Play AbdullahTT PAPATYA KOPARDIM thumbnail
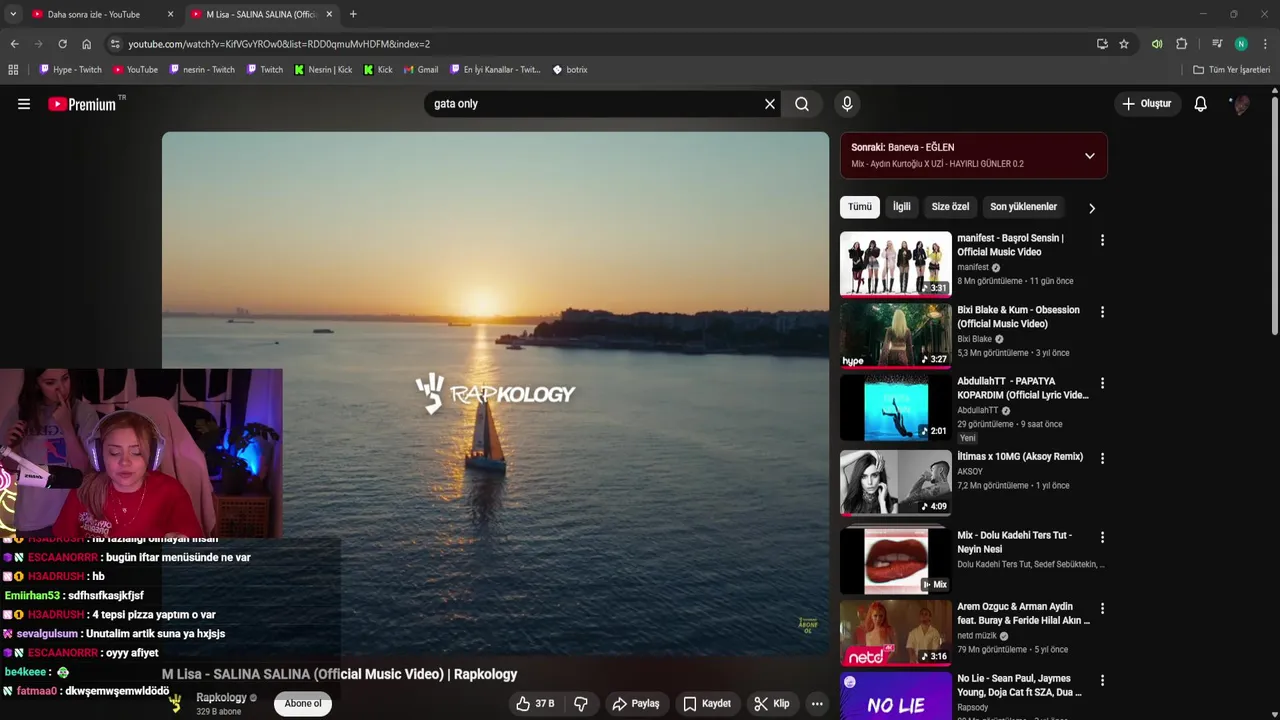1280x720 pixels. tap(896, 407)
